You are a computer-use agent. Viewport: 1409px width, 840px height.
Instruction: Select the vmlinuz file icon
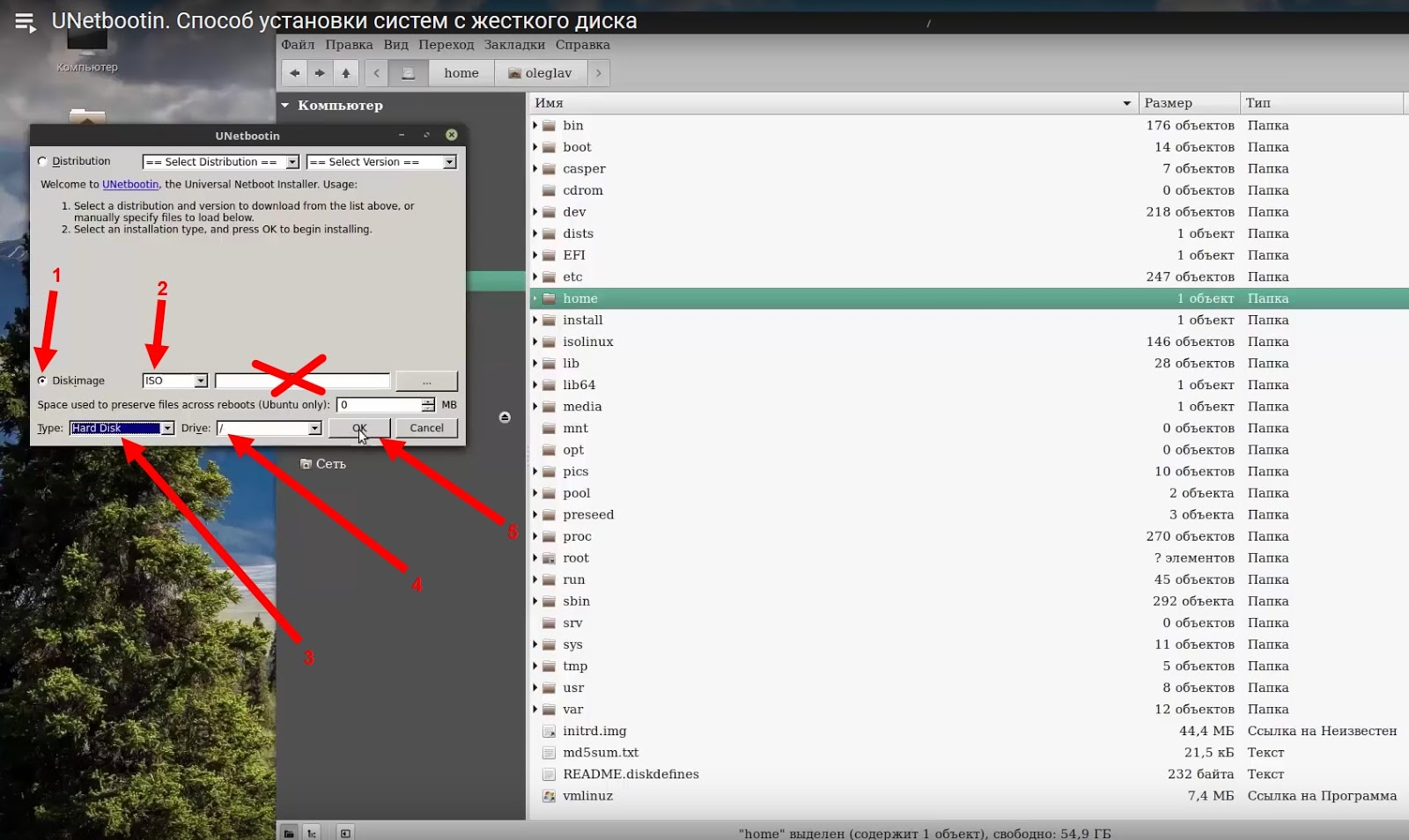[549, 796]
